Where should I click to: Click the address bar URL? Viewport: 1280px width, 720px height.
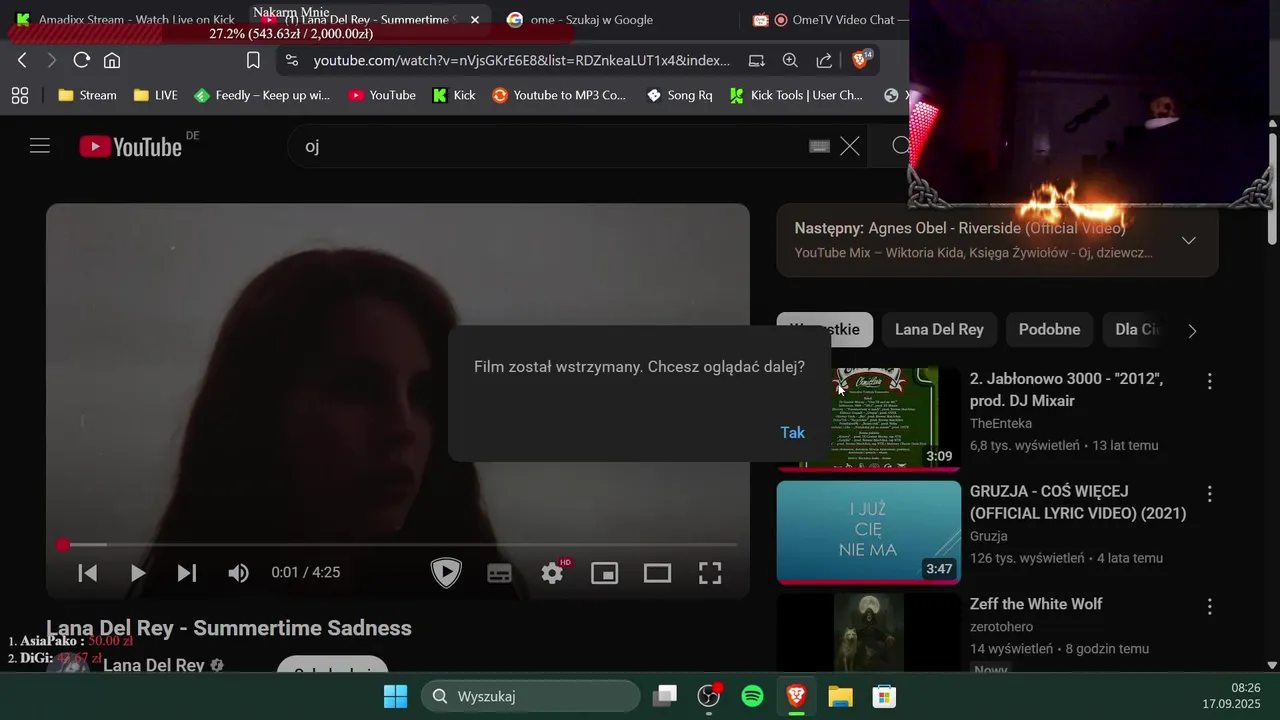pos(521,60)
